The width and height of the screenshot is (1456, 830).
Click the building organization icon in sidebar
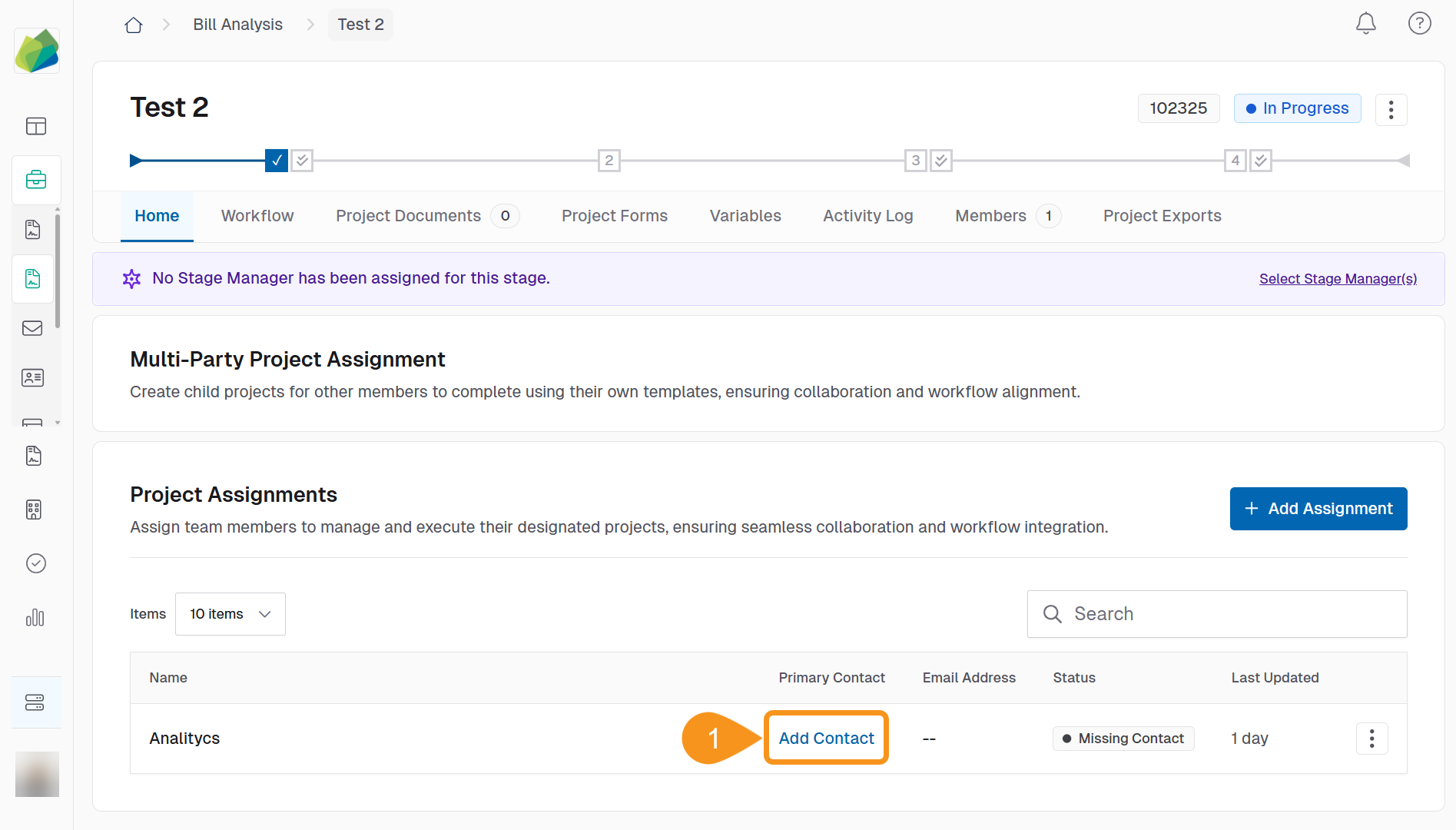[34, 510]
